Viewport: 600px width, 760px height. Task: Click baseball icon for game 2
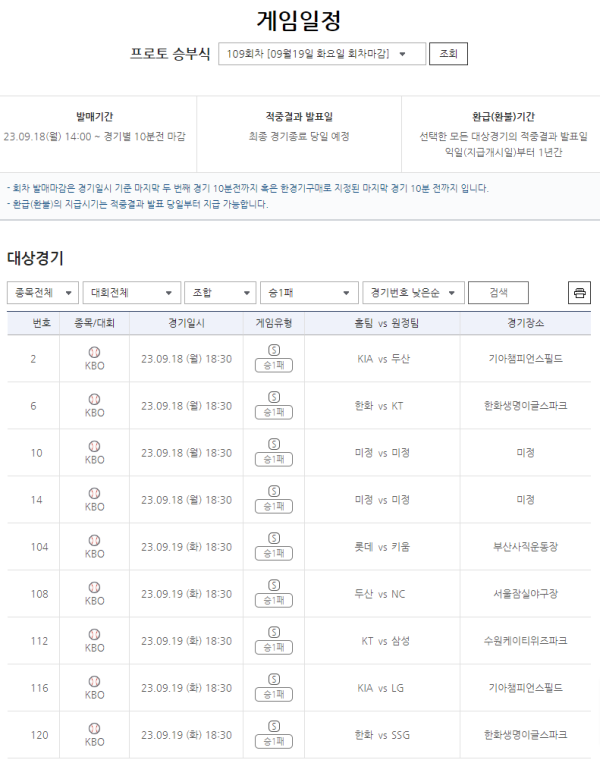pos(95,352)
